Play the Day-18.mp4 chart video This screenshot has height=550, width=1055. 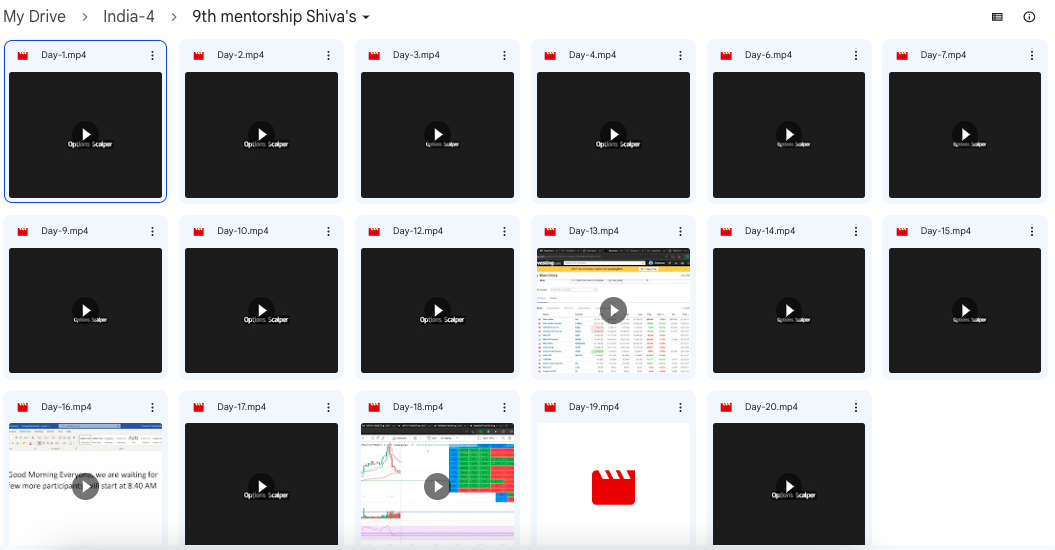437,486
